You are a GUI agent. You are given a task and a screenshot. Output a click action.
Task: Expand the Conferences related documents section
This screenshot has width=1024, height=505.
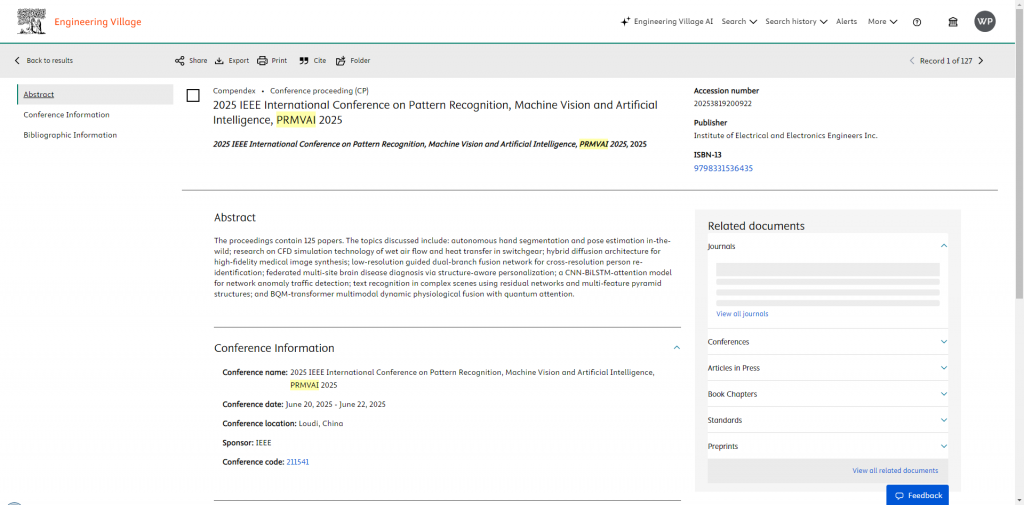(827, 342)
